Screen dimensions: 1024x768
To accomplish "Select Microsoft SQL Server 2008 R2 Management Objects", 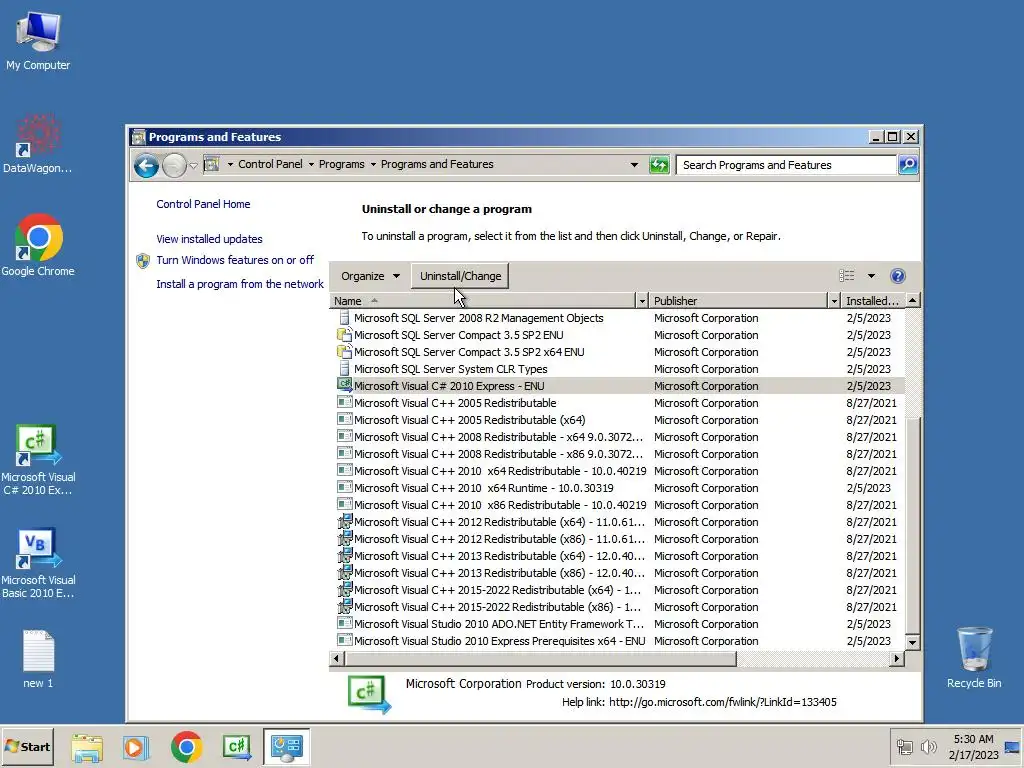I will [x=617, y=318].
